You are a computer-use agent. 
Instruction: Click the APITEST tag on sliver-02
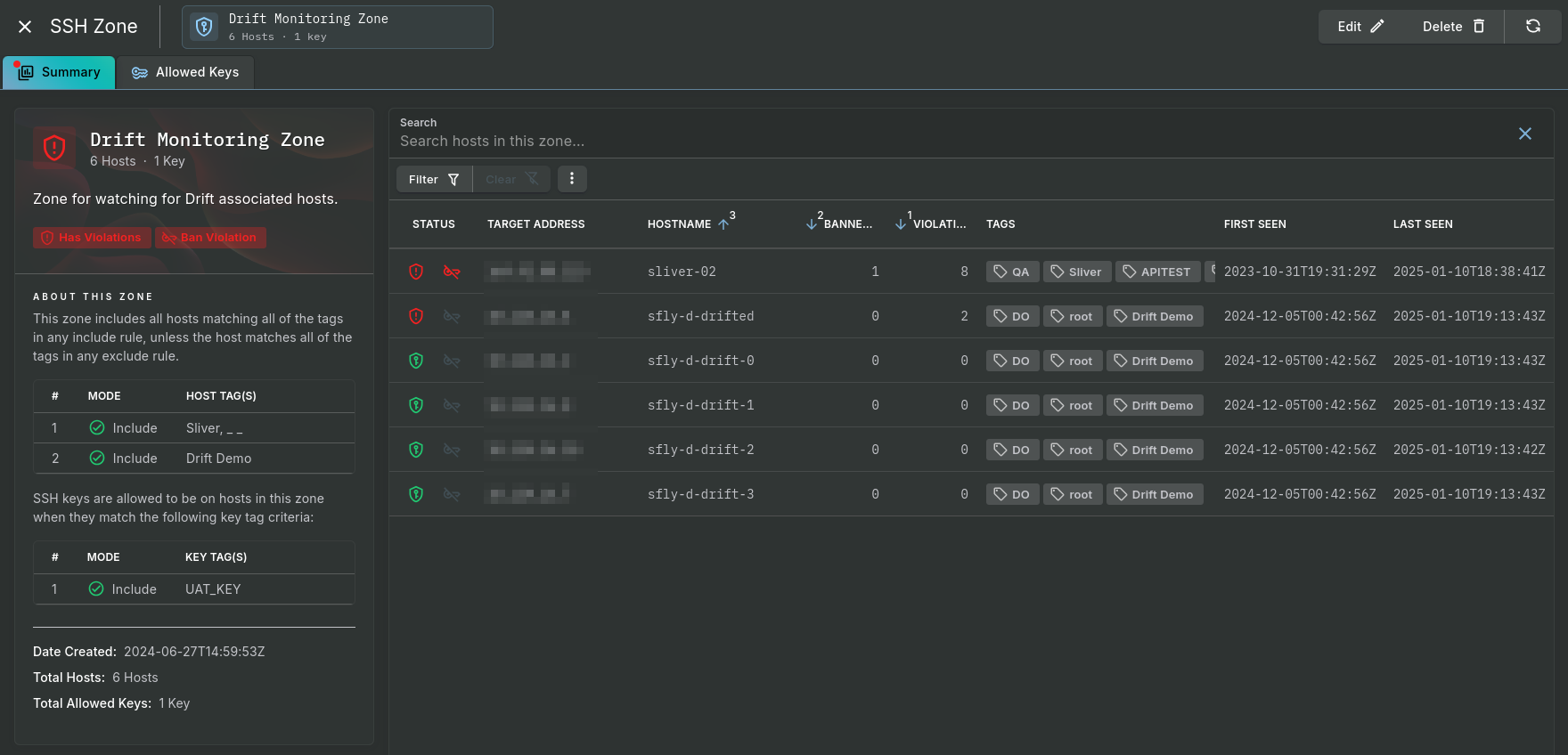pos(1157,272)
